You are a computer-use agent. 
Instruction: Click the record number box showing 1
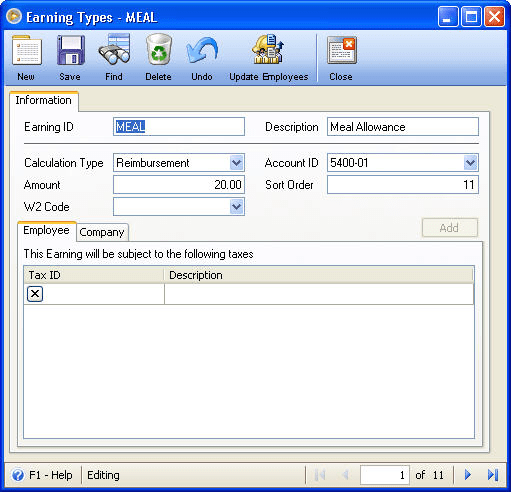[385, 475]
